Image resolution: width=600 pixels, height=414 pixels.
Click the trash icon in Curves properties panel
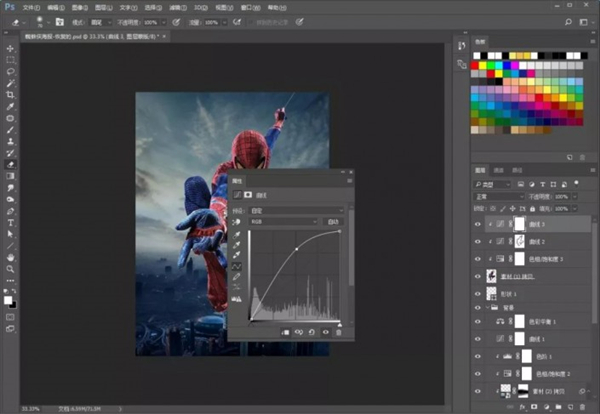click(x=338, y=331)
